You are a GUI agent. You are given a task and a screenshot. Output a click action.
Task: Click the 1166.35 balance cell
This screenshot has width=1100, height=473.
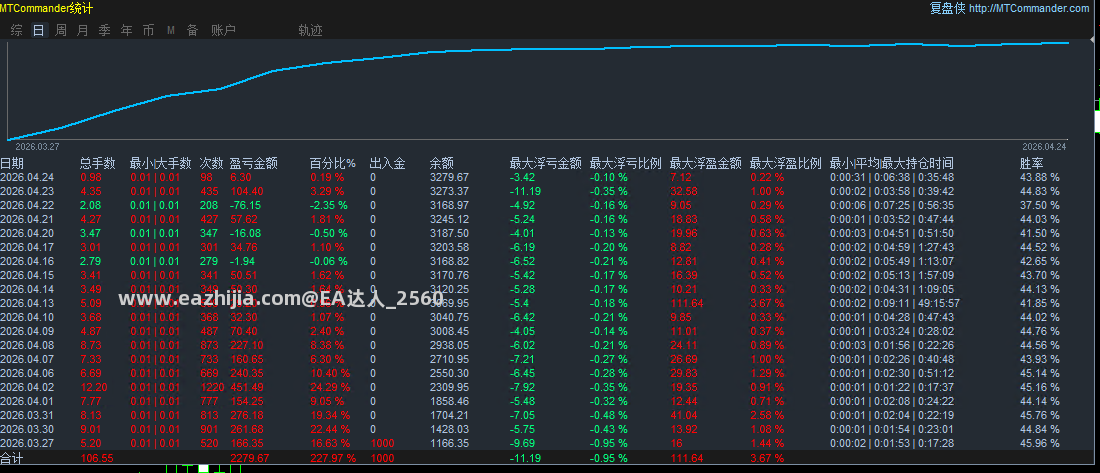449,444
